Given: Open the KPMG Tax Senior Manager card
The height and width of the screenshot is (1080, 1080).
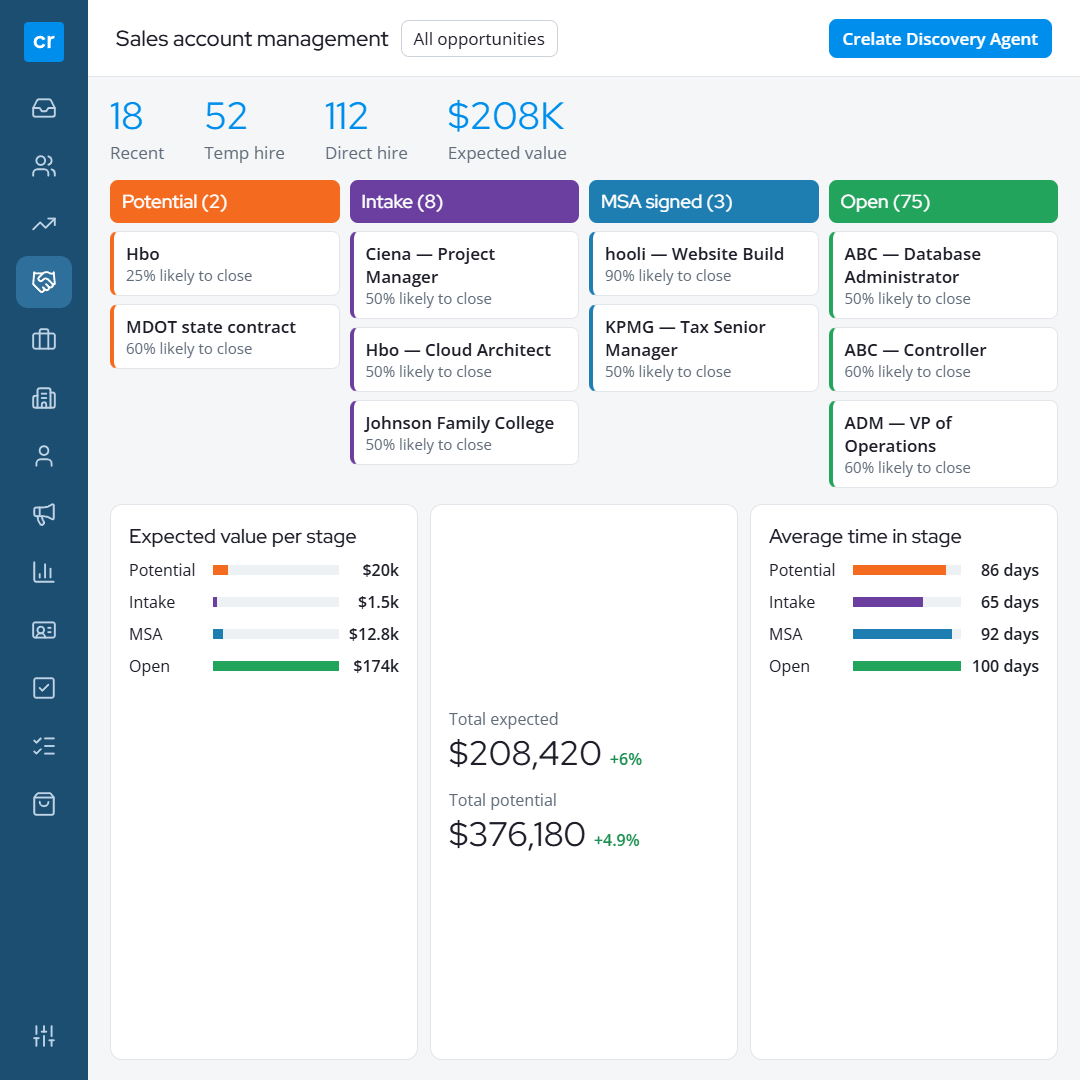Looking at the screenshot, I should (x=703, y=348).
